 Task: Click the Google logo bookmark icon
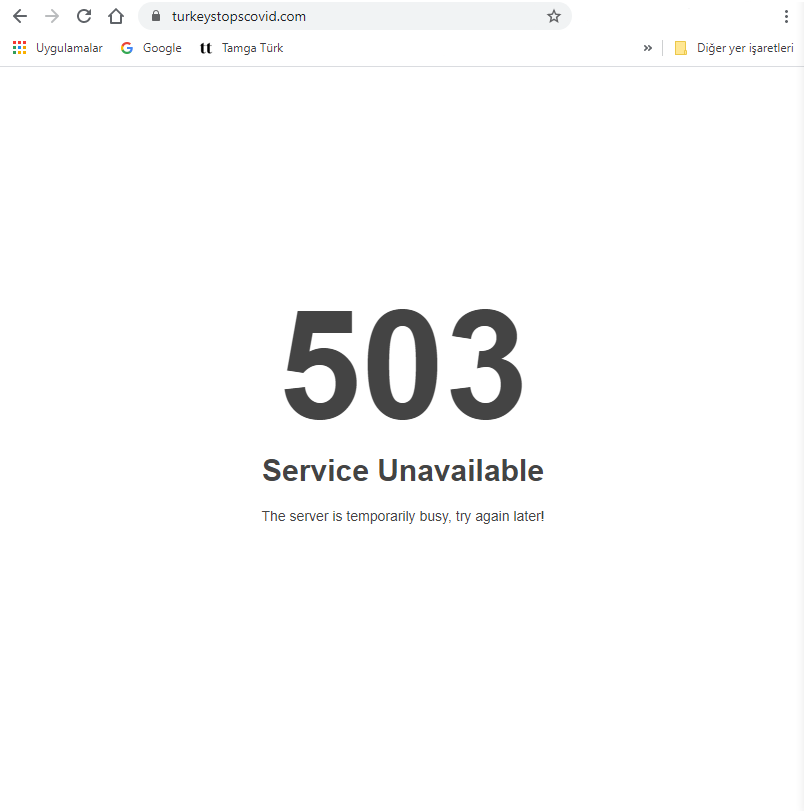point(127,48)
